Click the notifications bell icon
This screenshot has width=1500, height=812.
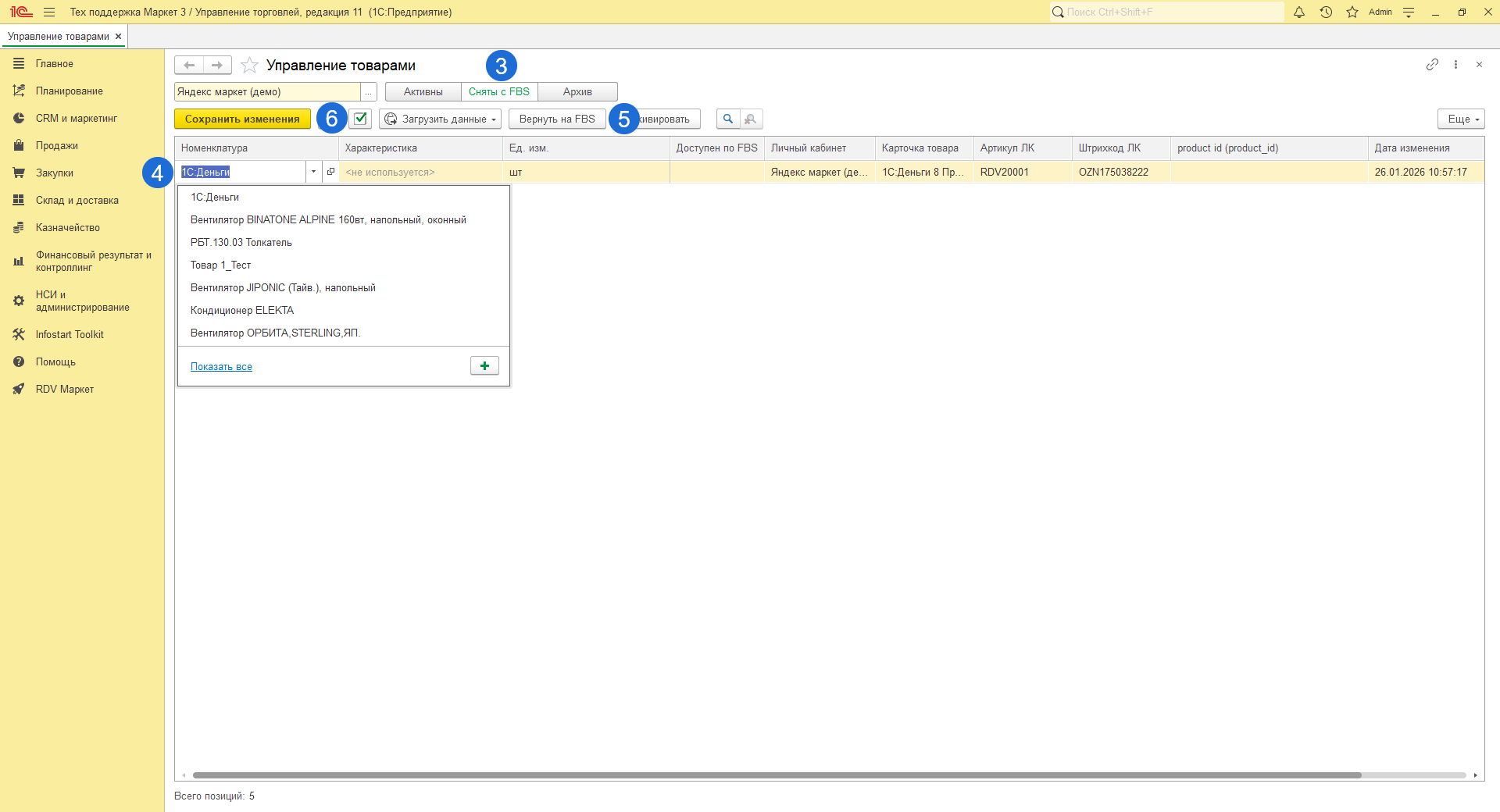[1299, 12]
